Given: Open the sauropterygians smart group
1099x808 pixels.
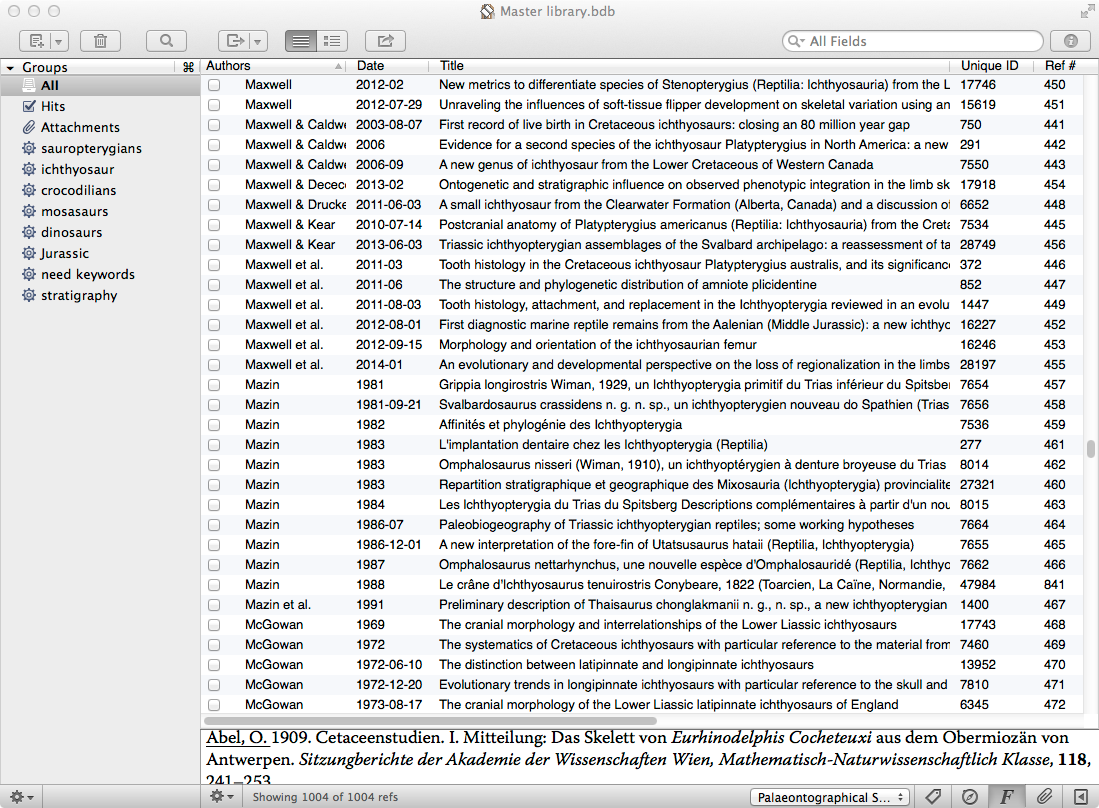Looking at the screenshot, I should click(100, 149).
